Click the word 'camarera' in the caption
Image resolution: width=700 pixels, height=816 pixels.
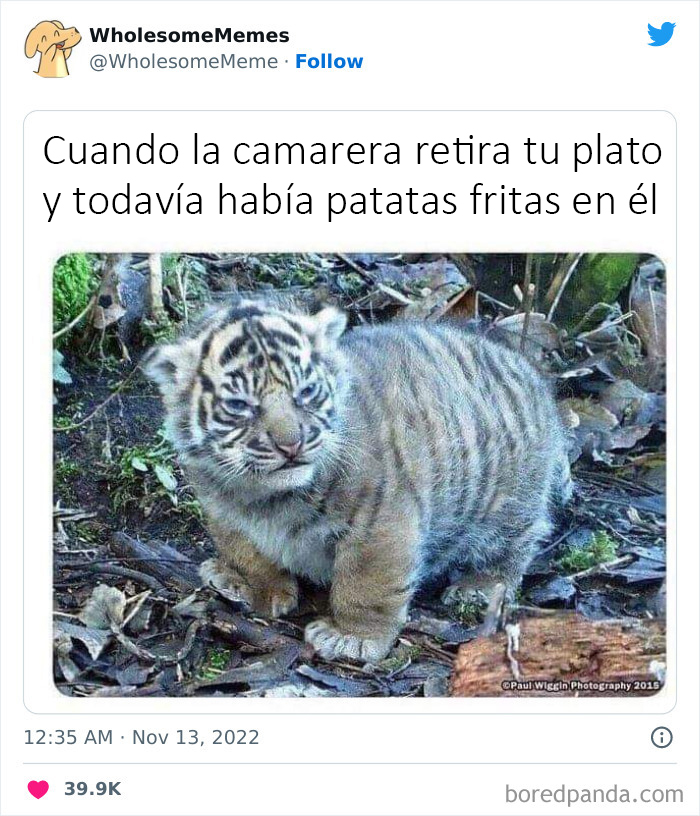click(x=316, y=151)
